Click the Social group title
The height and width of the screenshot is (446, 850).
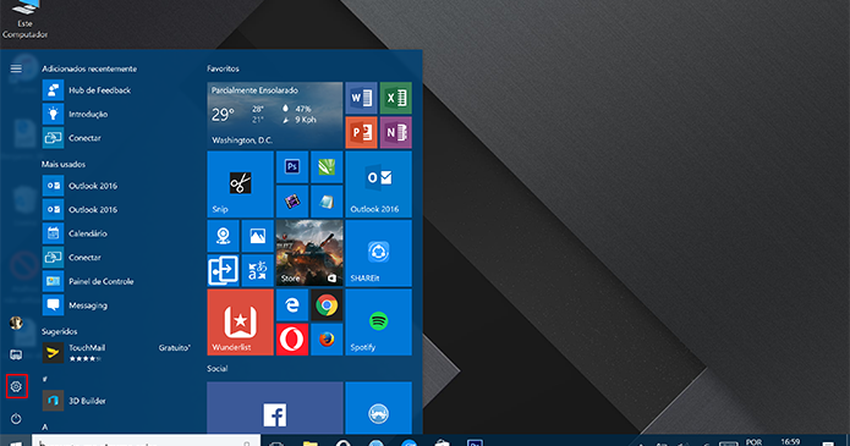[x=217, y=369]
